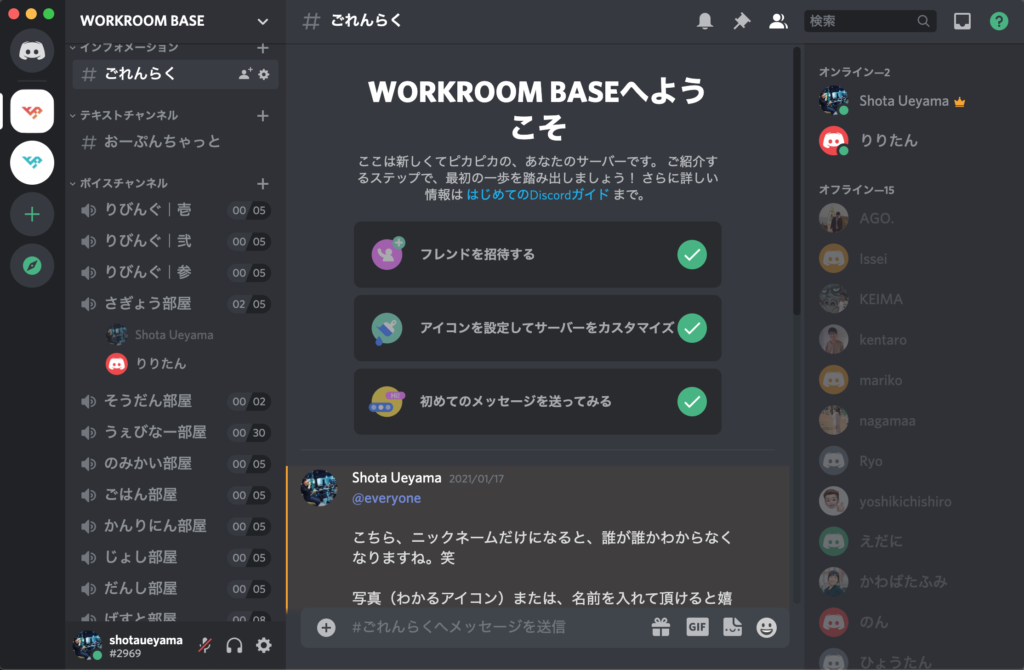
Task: Open notification settings bell icon
Action: 705,21
